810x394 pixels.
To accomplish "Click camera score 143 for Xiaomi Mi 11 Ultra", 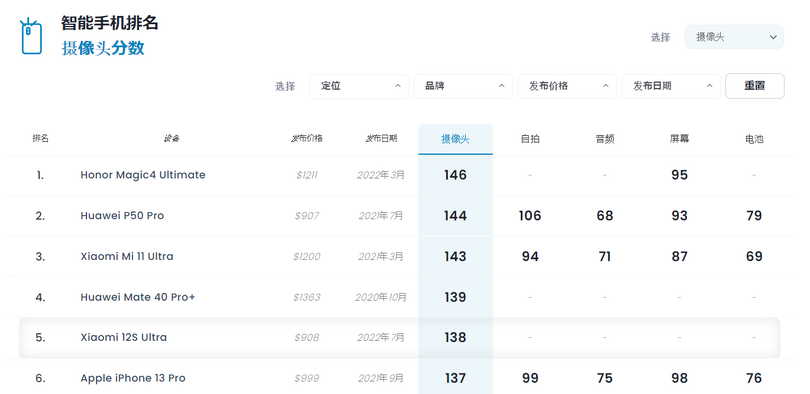I will pyautogui.click(x=455, y=257).
